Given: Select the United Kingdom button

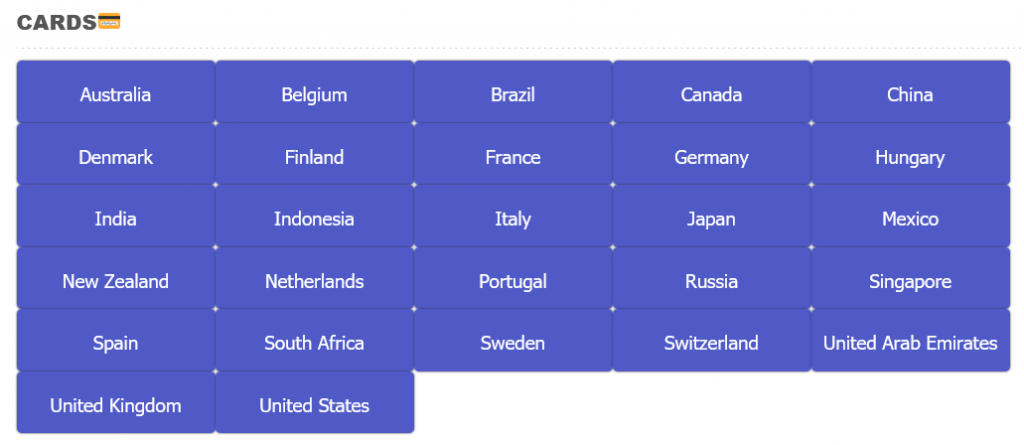Looking at the screenshot, I should point(116,405).
